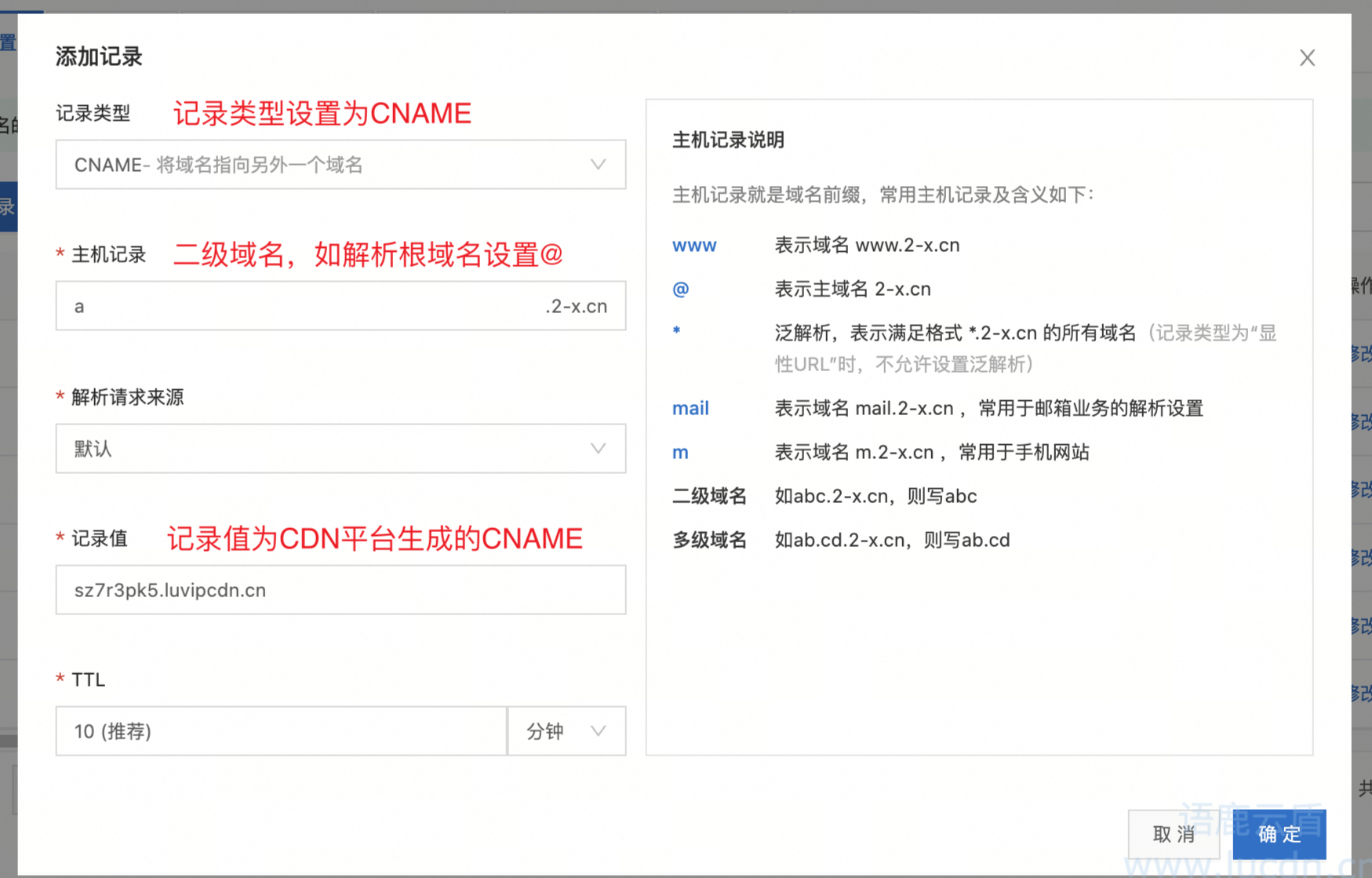Click the 主机记录 input containing 'a'
The width and height of the screenshot is (1372, 878).
click(x=298, y=306)
